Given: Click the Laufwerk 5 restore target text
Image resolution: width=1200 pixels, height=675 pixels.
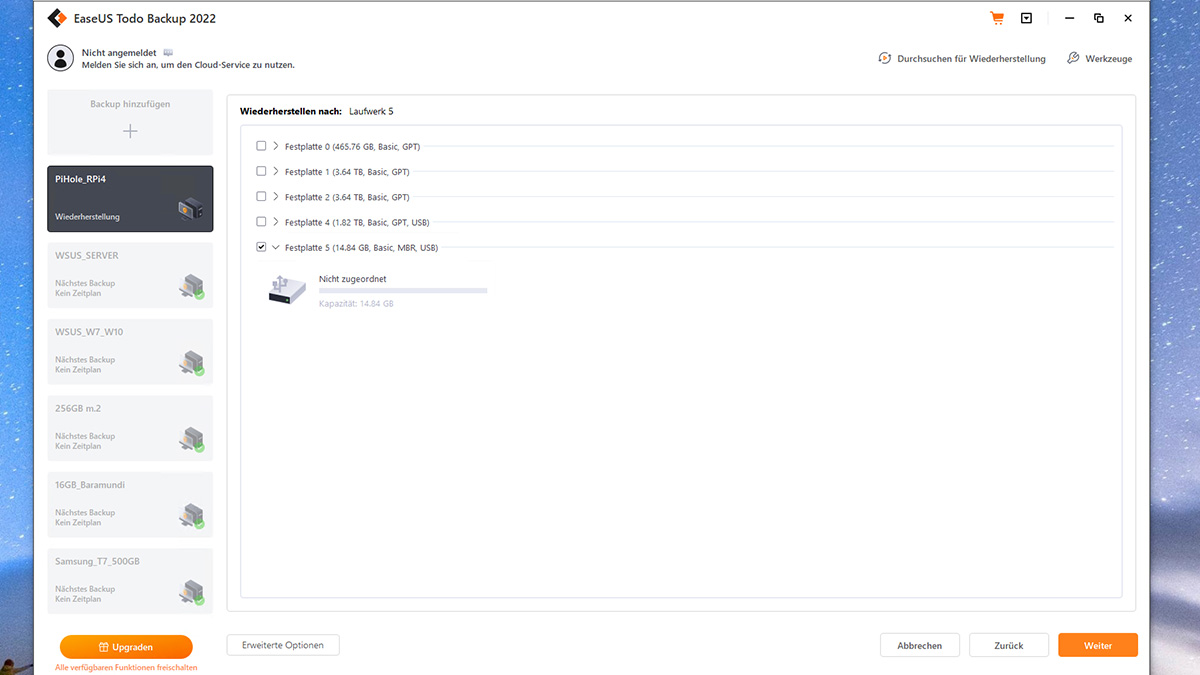Looking at the screenshot, I should 371,111.
